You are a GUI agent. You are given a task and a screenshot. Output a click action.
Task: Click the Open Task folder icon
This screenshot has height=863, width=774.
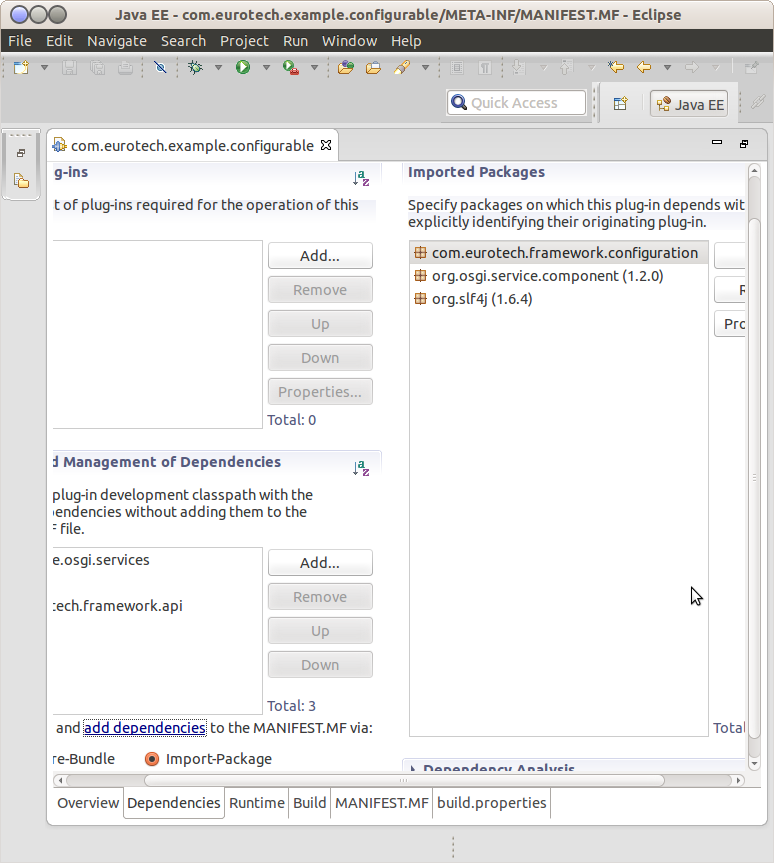[x=373, y=68]
